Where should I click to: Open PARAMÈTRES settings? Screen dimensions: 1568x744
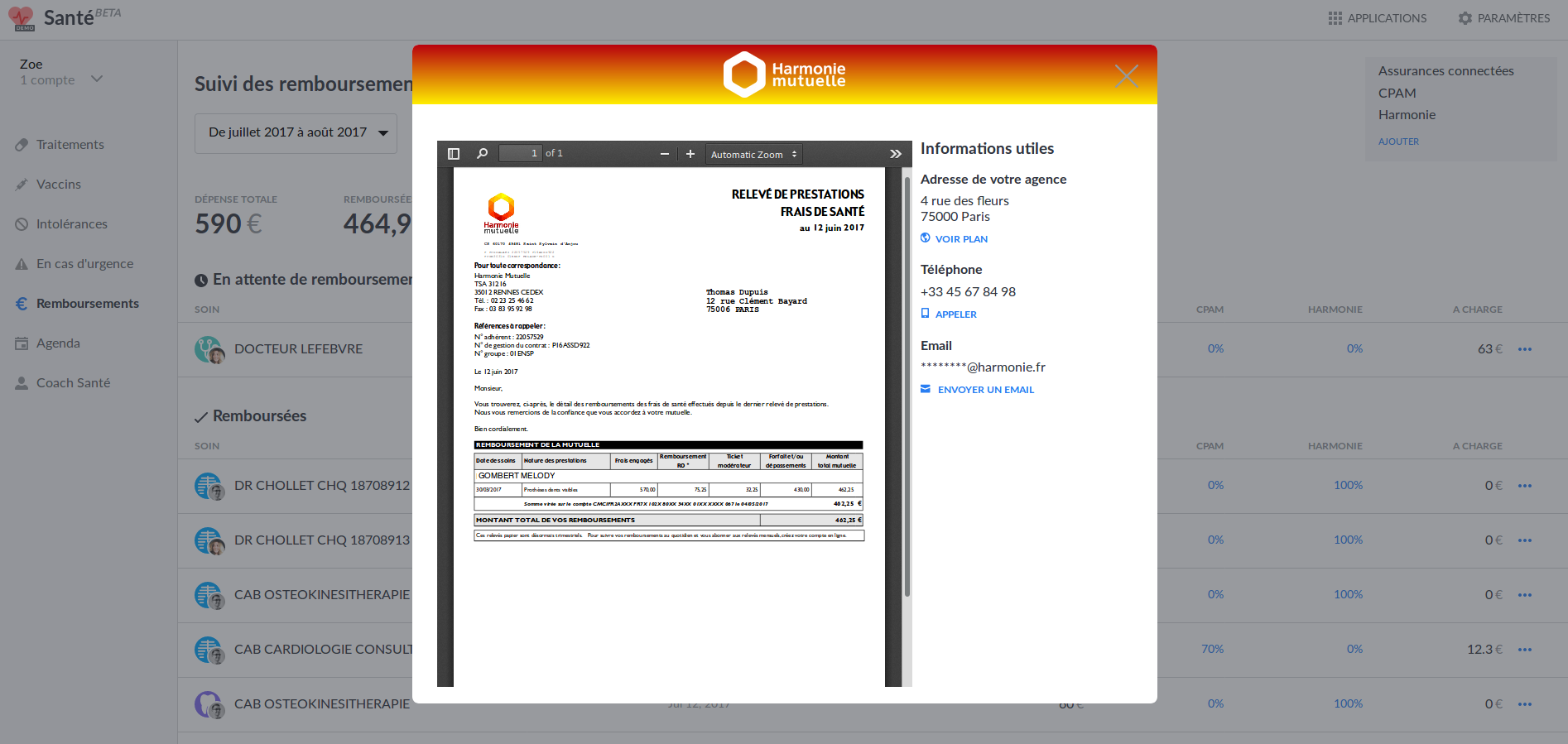coord(1504,18)
